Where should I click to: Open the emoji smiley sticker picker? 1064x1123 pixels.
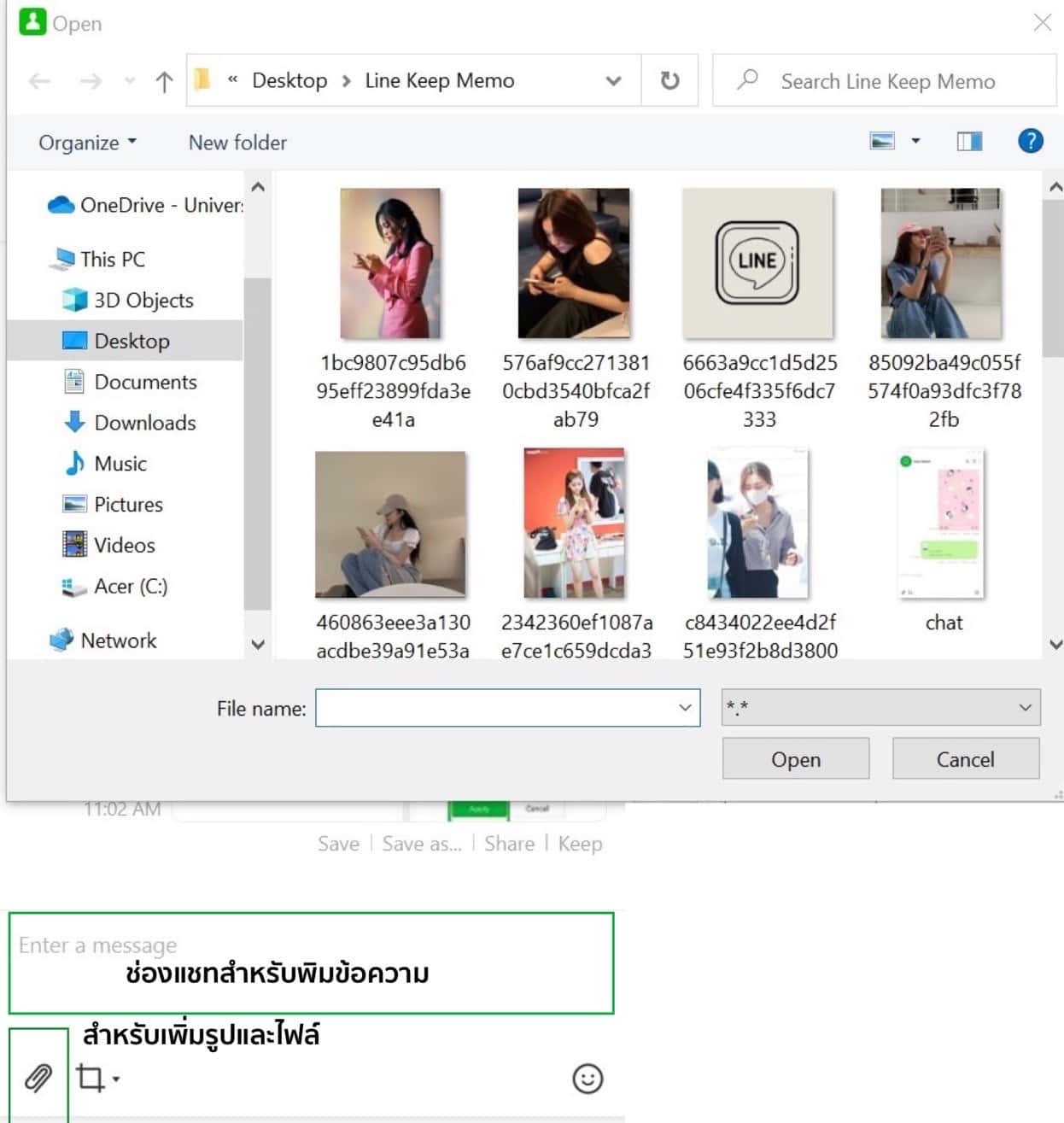click(588, 1079)
